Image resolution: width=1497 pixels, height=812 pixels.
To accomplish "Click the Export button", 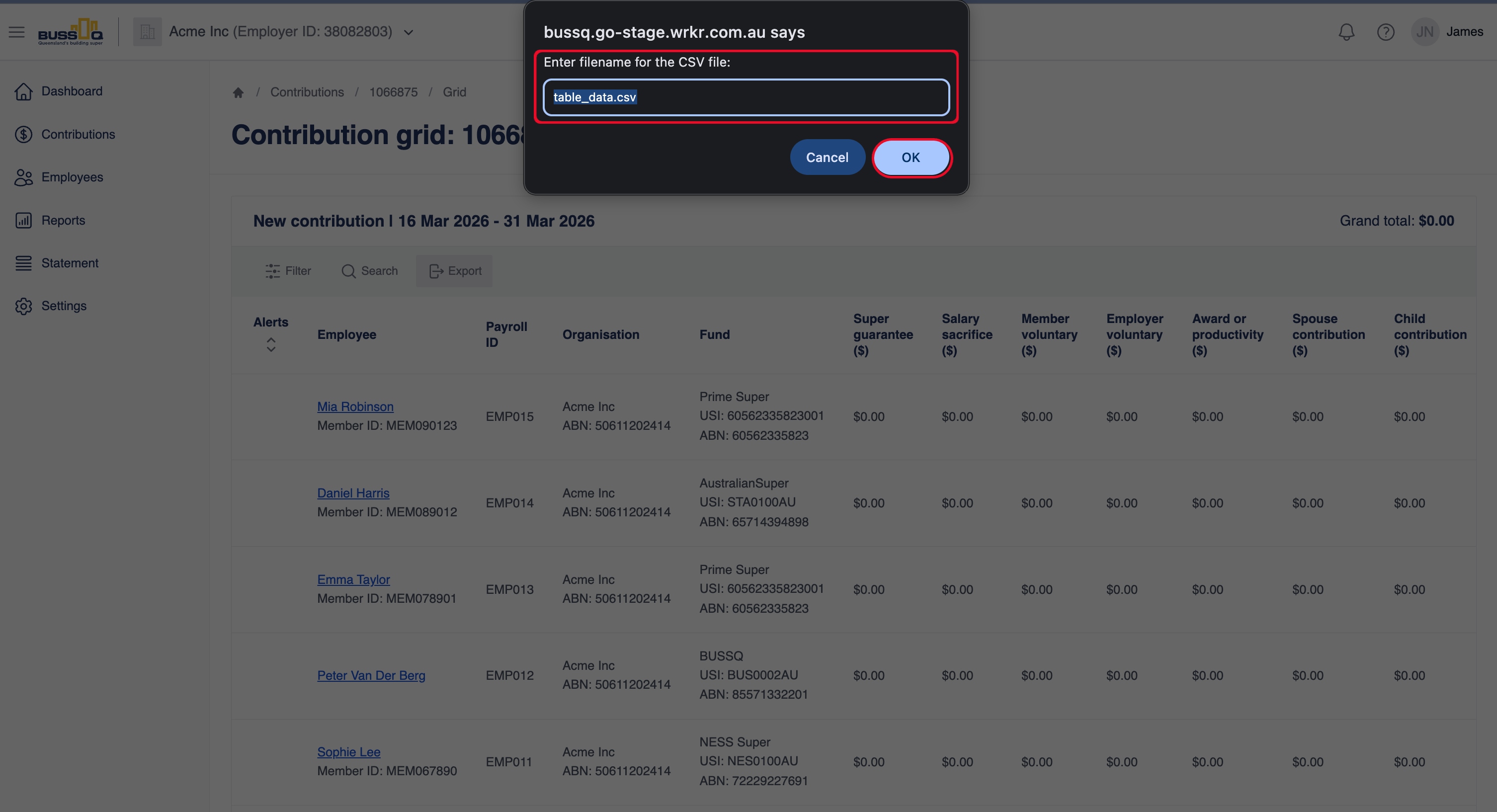I will coord(454,271).
